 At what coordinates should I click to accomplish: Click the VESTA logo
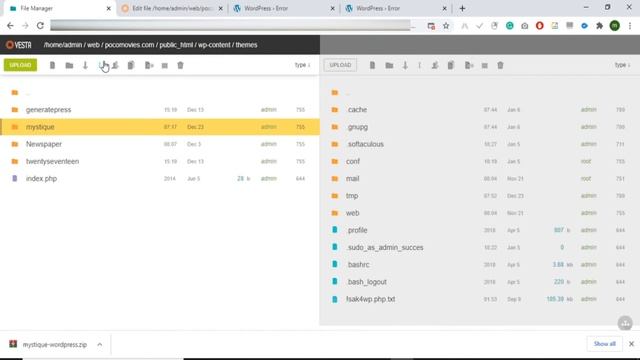[19, 45]
